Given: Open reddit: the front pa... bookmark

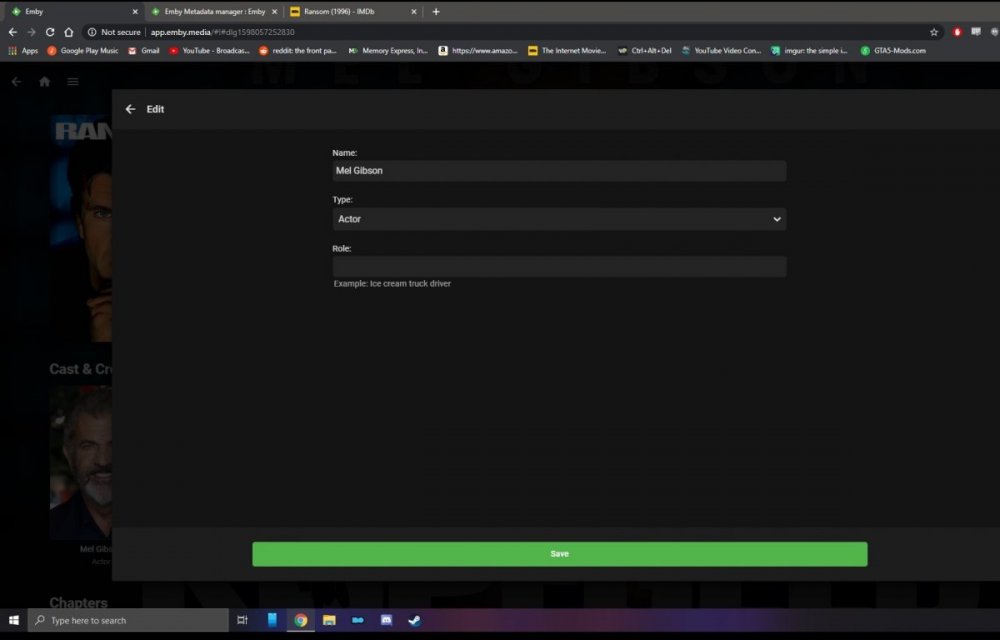Looking at the screenshot, I should 298,50.
